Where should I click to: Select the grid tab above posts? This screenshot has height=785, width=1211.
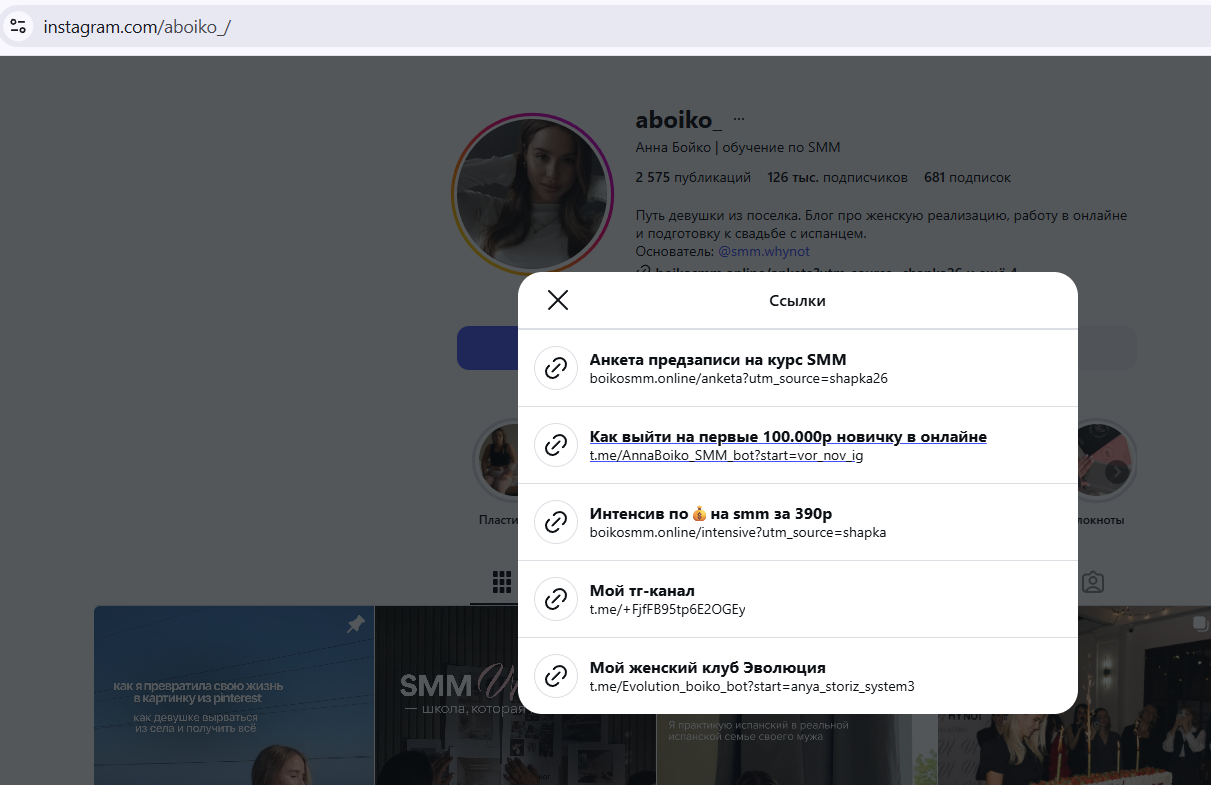(x=501, y=581)
